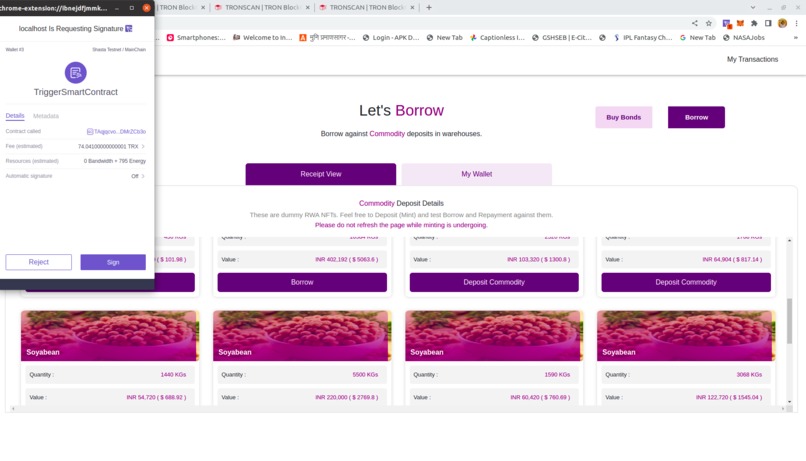Close the third TRONSCAN tab
The height and width of the screenshot is (461, 806).
pyautogui.click(x=412, y=8)
